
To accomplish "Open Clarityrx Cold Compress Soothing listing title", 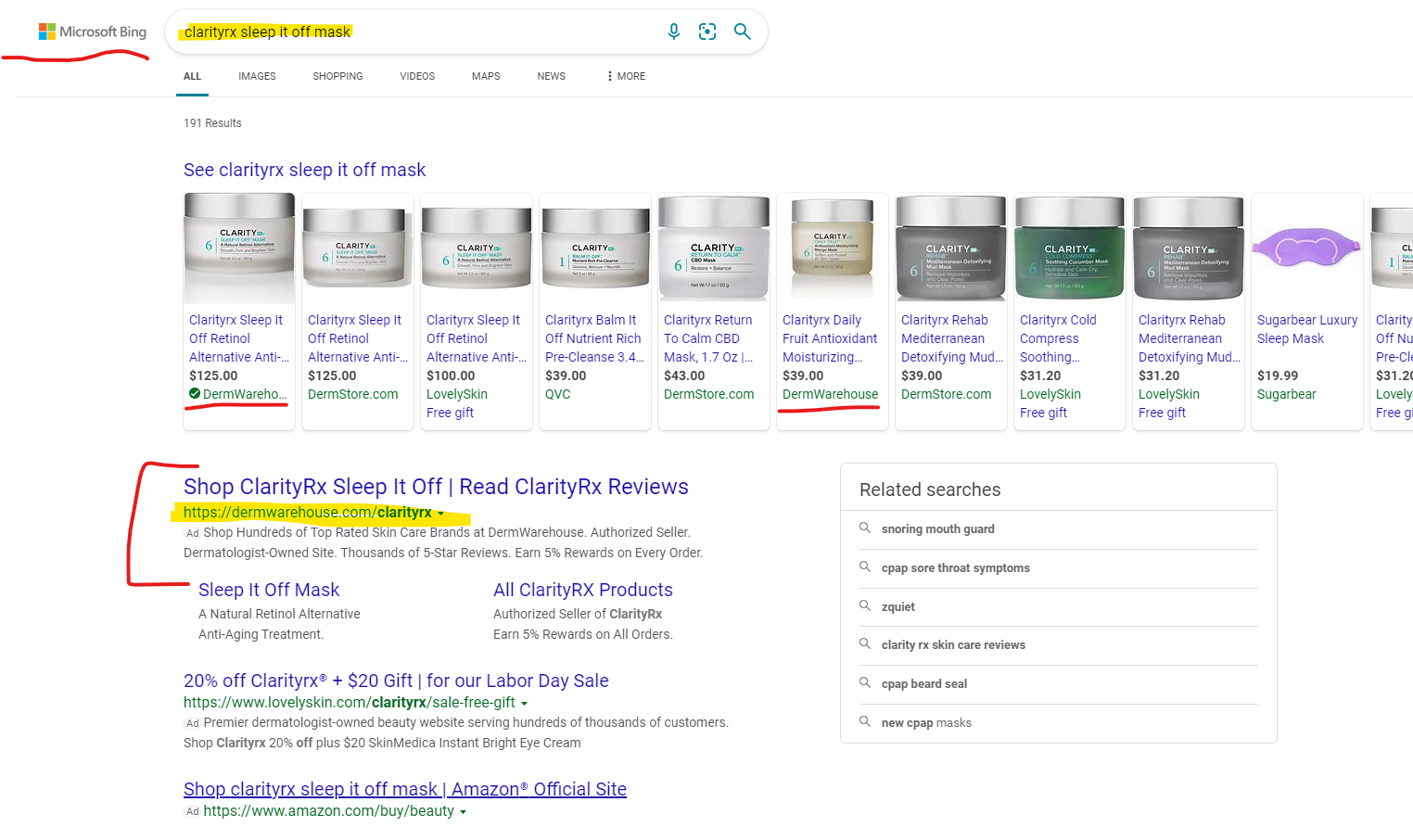I will (x=1058, y=338).
